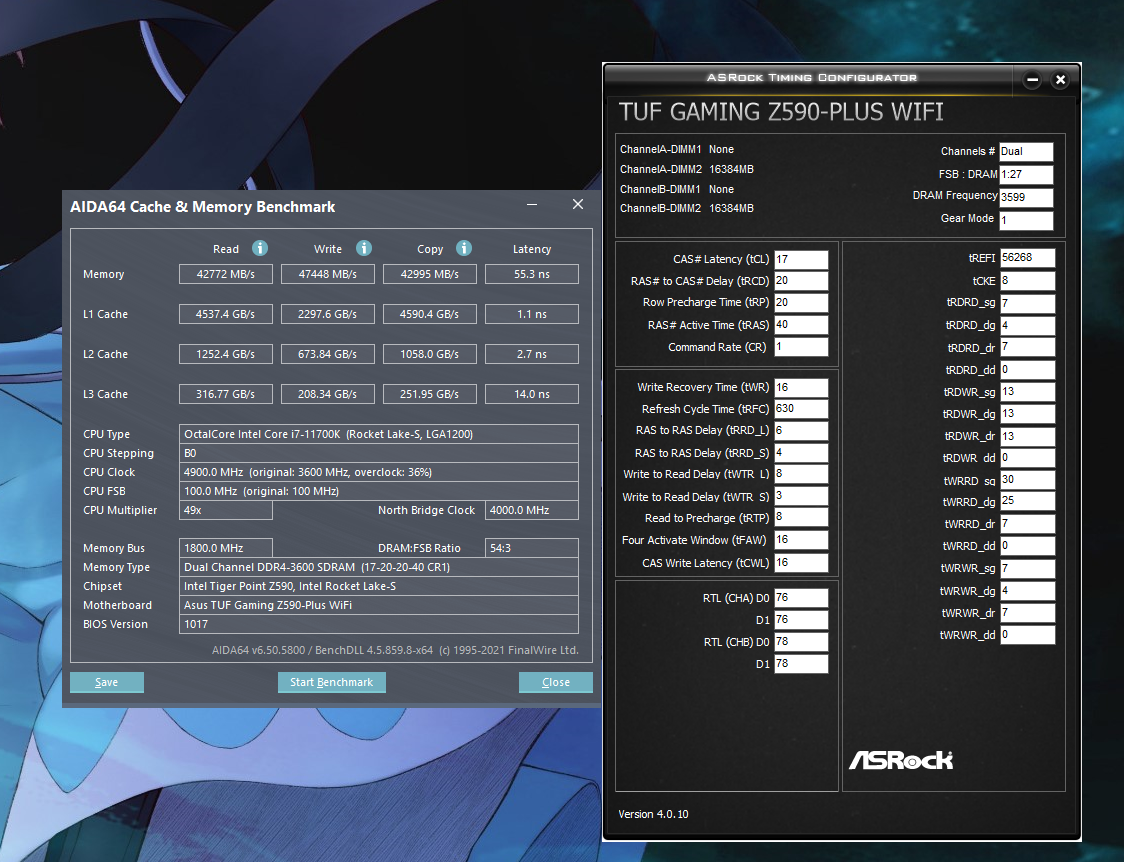This screenshot has width=1124, height=862.
Task: Click the CAS# Latency (tCL) field
Action: coord(801,259)
